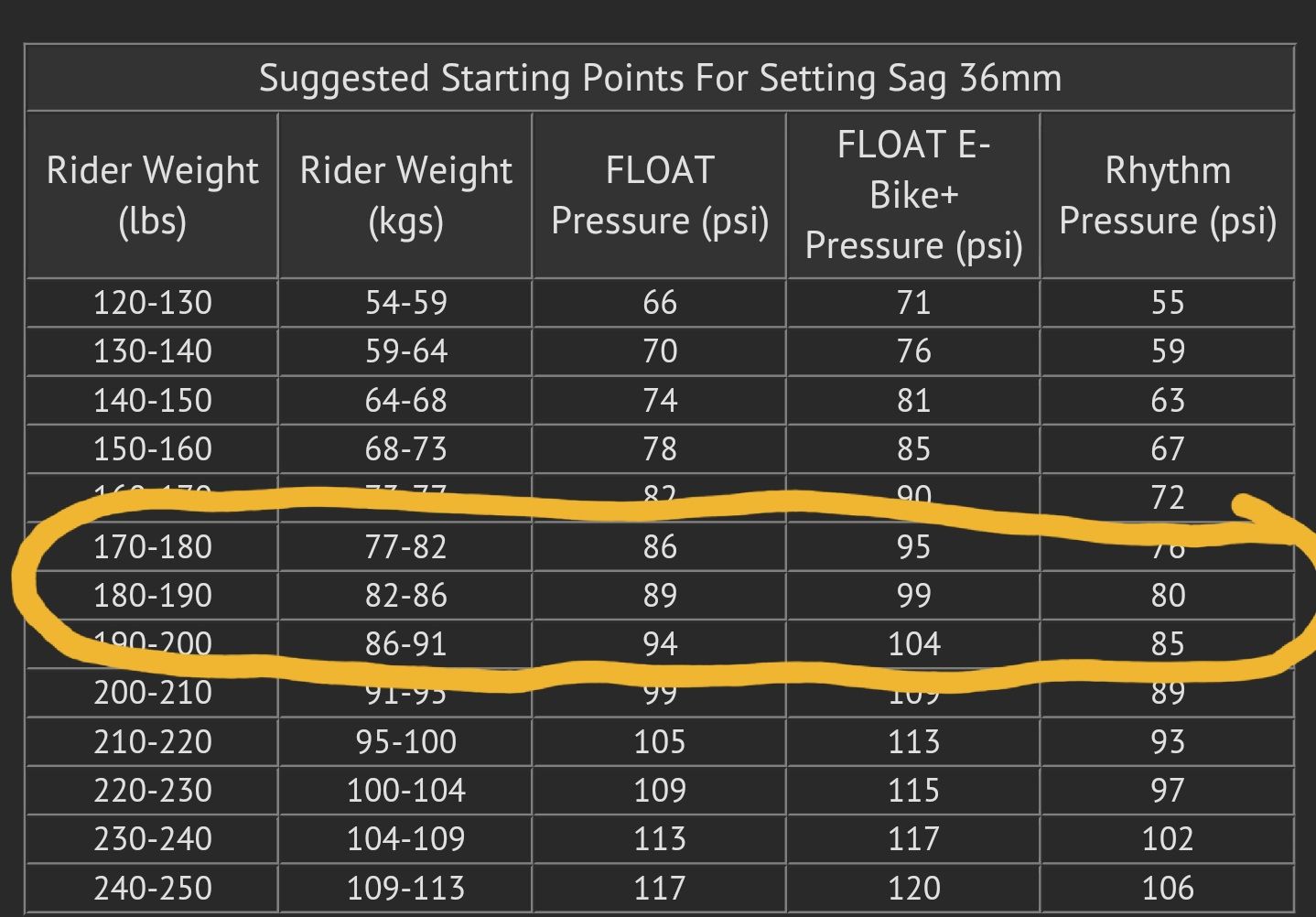The image size is (1316, 917).
Task: Select the FLOAT pressure cell showing 105
Action: point(659,741)
